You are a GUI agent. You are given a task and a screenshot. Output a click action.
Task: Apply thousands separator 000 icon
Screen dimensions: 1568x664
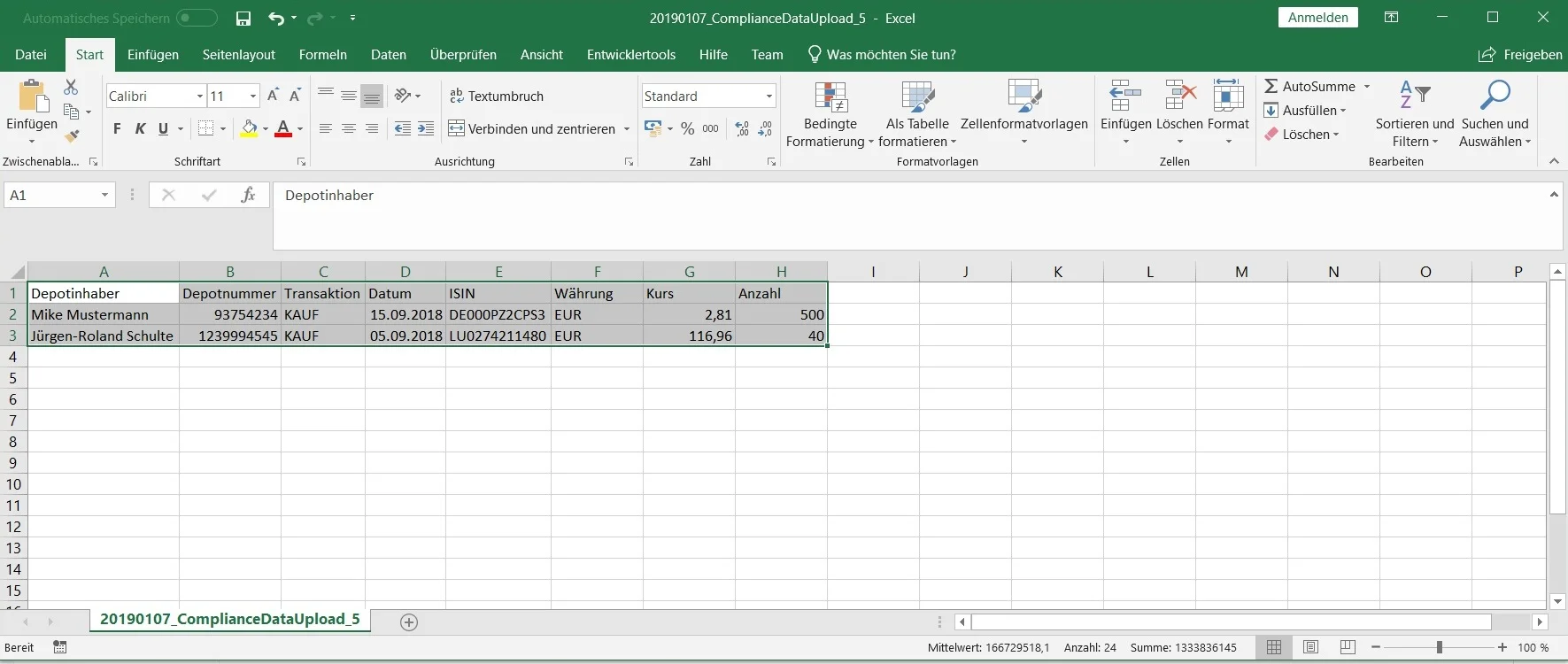pyautogui.click(x=710, y=129)
